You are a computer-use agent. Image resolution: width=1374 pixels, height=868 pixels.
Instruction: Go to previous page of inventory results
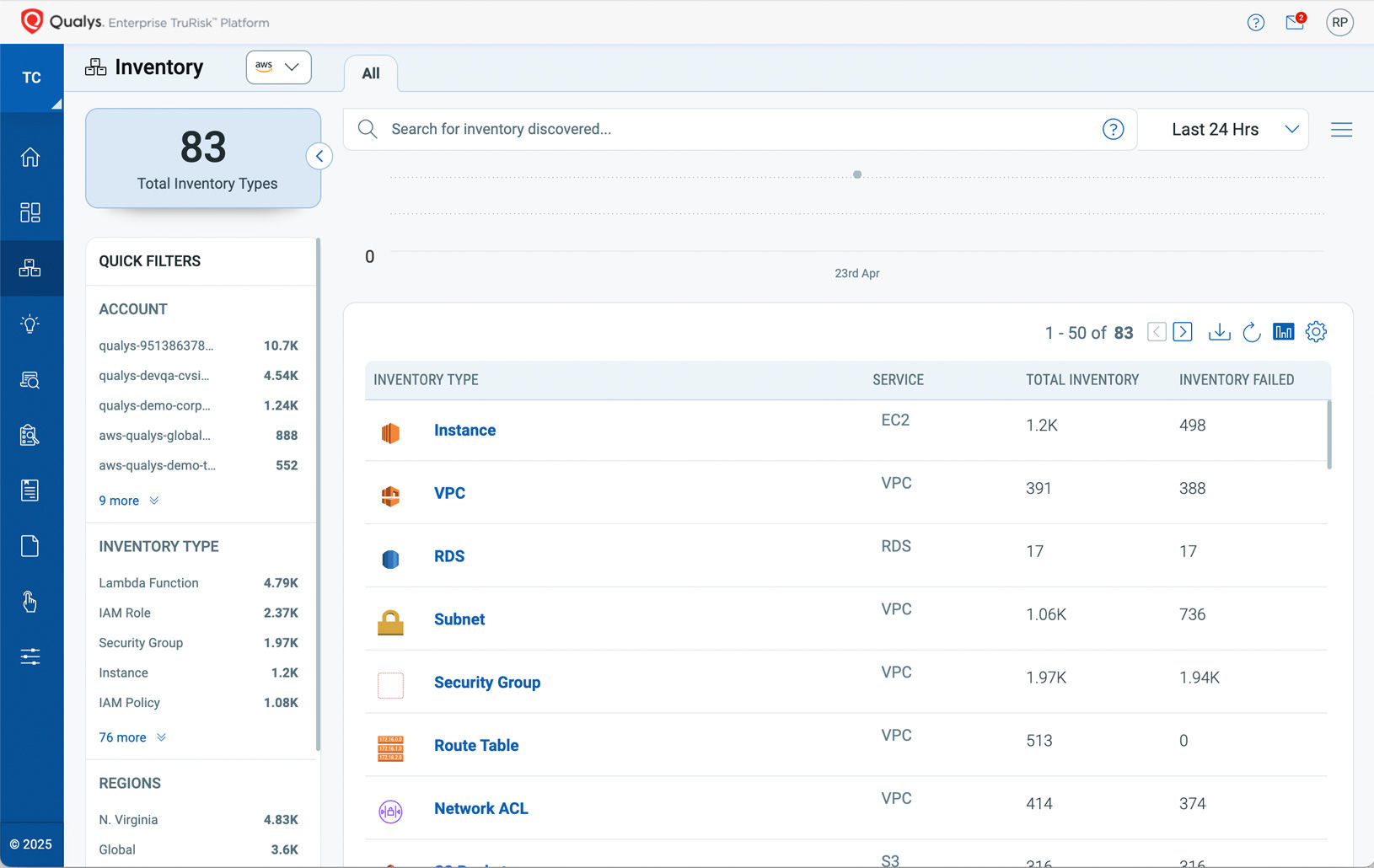pyautogui.click(x=1157, y=332)
